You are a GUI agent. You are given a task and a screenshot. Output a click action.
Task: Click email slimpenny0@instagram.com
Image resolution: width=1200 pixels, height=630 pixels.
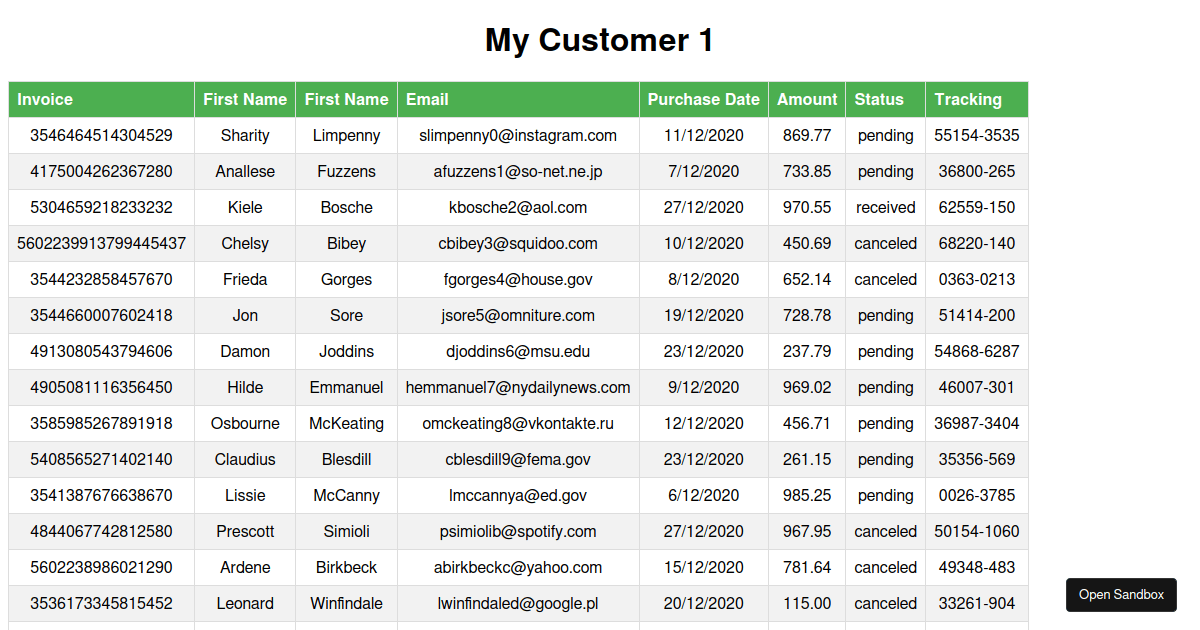tap(518, 136)
